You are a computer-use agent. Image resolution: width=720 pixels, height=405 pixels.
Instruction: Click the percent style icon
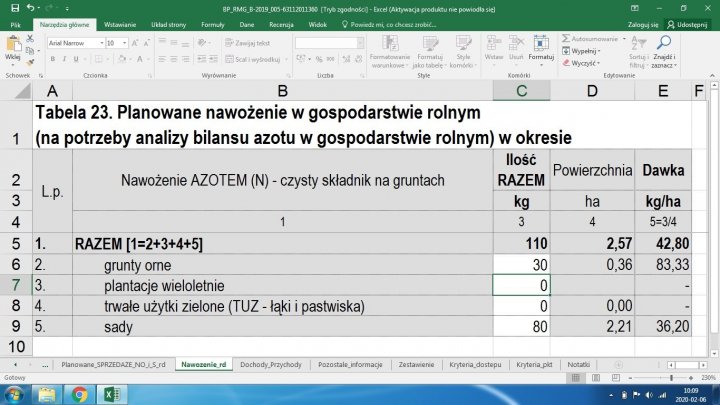click(319, 59)
